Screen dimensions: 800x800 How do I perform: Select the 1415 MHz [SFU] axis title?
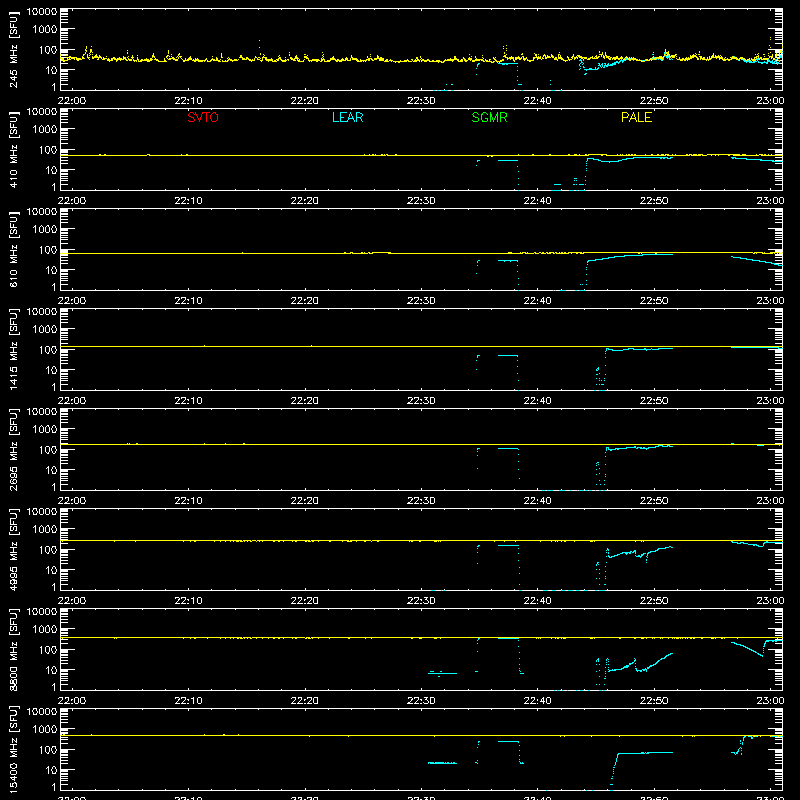click(x=14, y=349)
